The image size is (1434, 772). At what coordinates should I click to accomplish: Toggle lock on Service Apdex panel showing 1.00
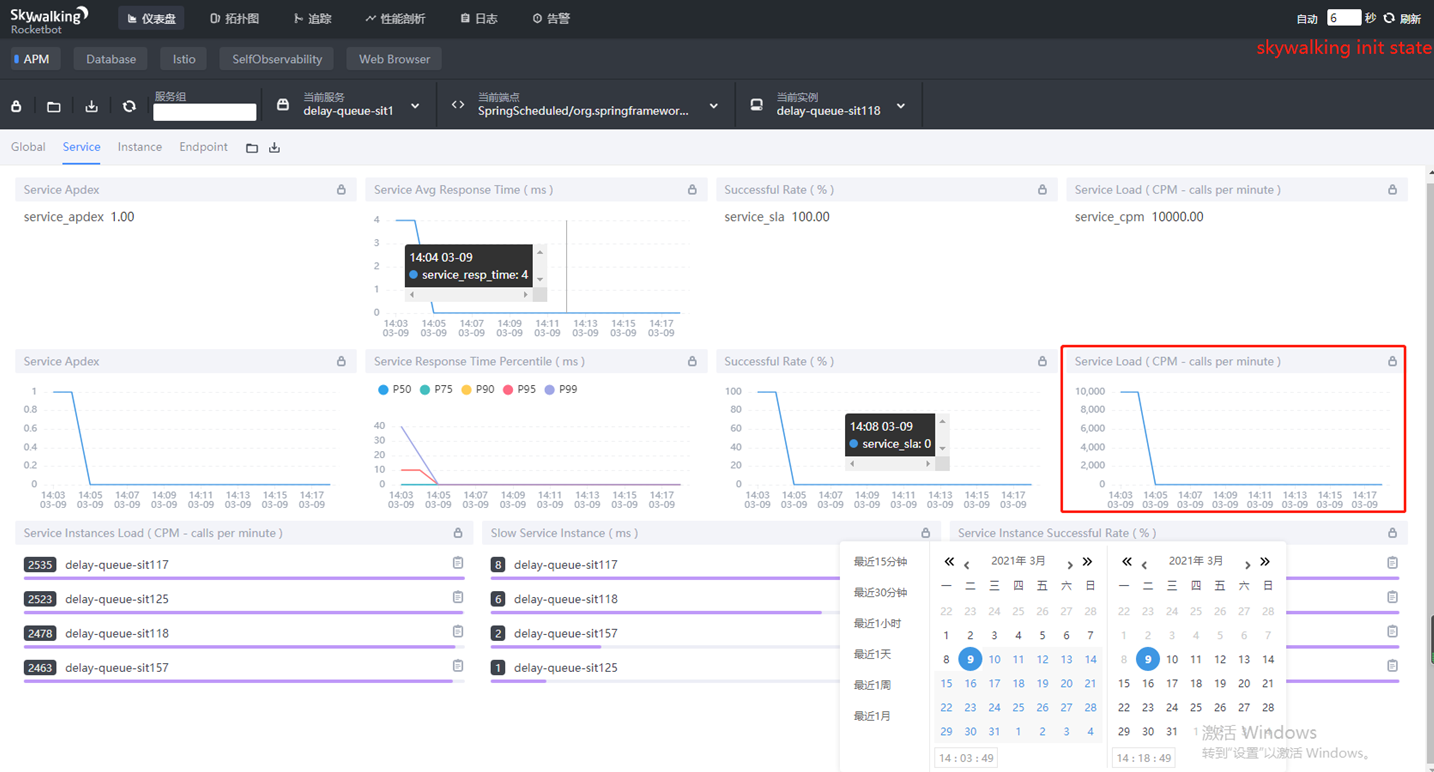click(341, 190)
